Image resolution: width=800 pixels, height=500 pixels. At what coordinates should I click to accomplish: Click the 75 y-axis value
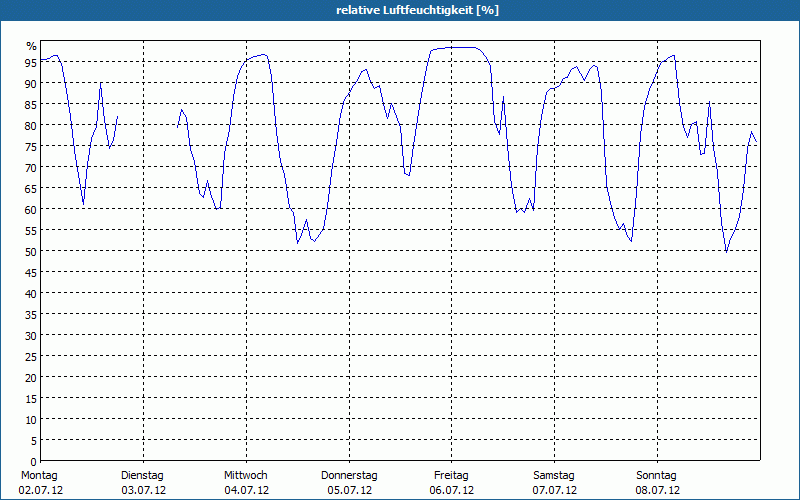[x=31, y=147]
